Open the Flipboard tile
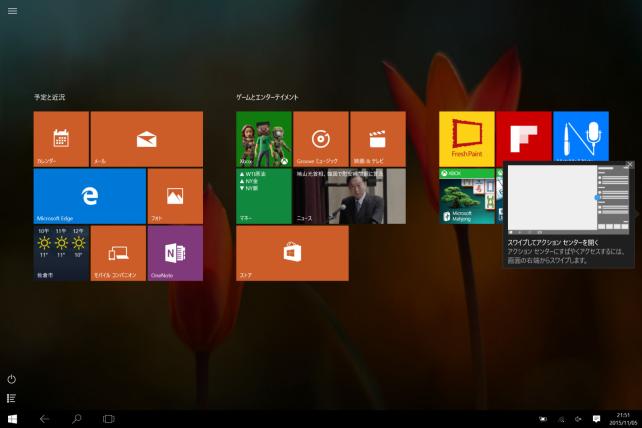This screenshot has width=642, height=428. (x=523, y=138)
